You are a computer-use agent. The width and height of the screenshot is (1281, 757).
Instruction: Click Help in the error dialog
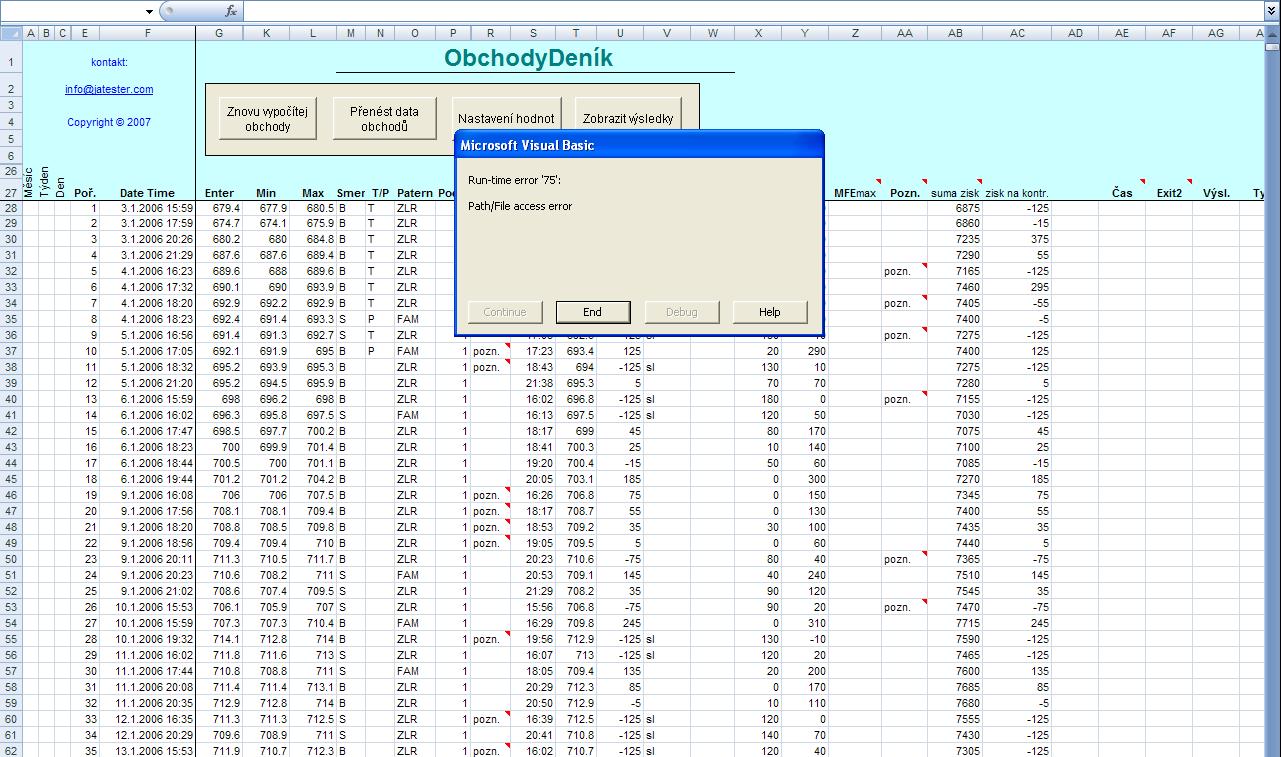[769, 312]
